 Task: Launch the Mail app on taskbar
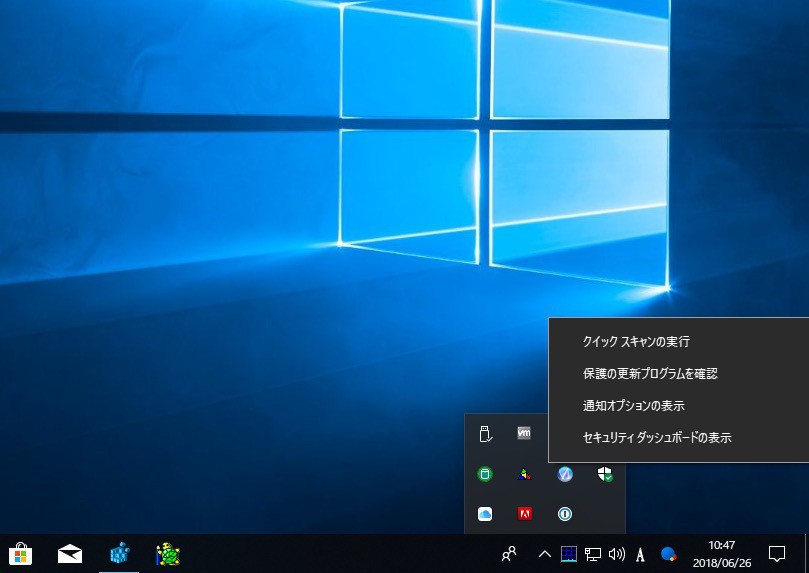click(70, 553)
